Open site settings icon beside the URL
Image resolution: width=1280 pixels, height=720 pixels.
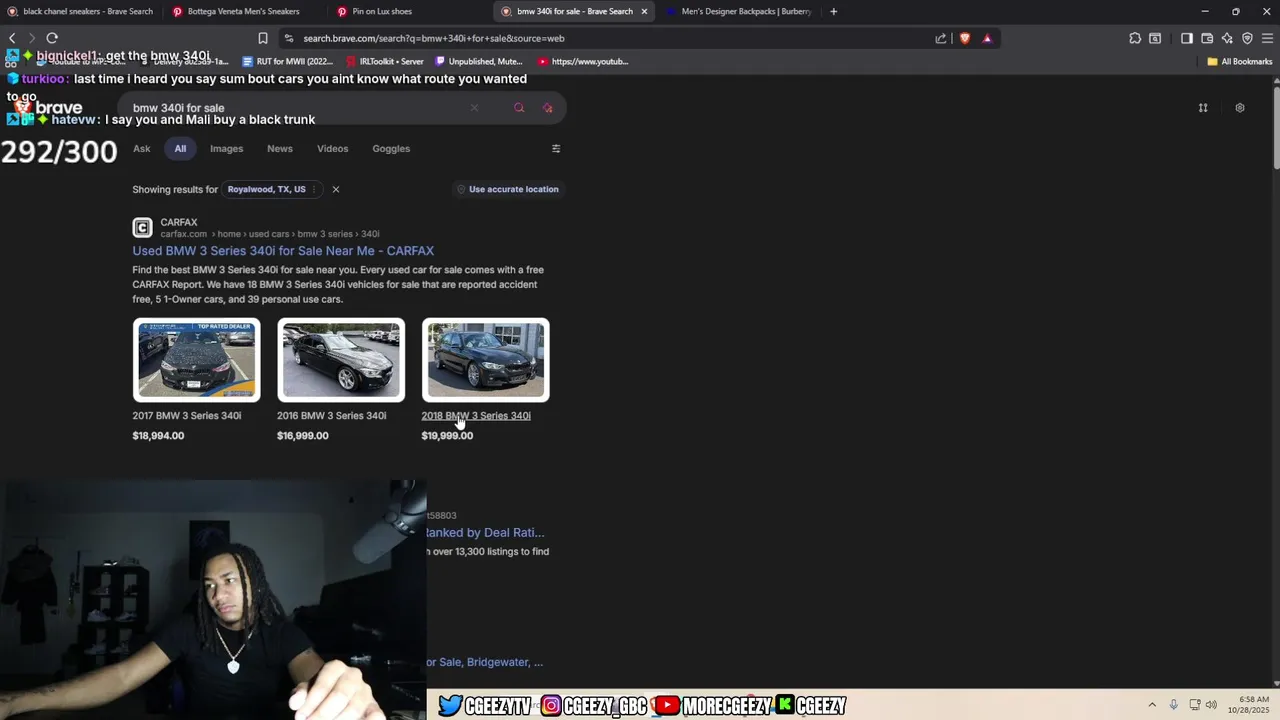(289, 38)
